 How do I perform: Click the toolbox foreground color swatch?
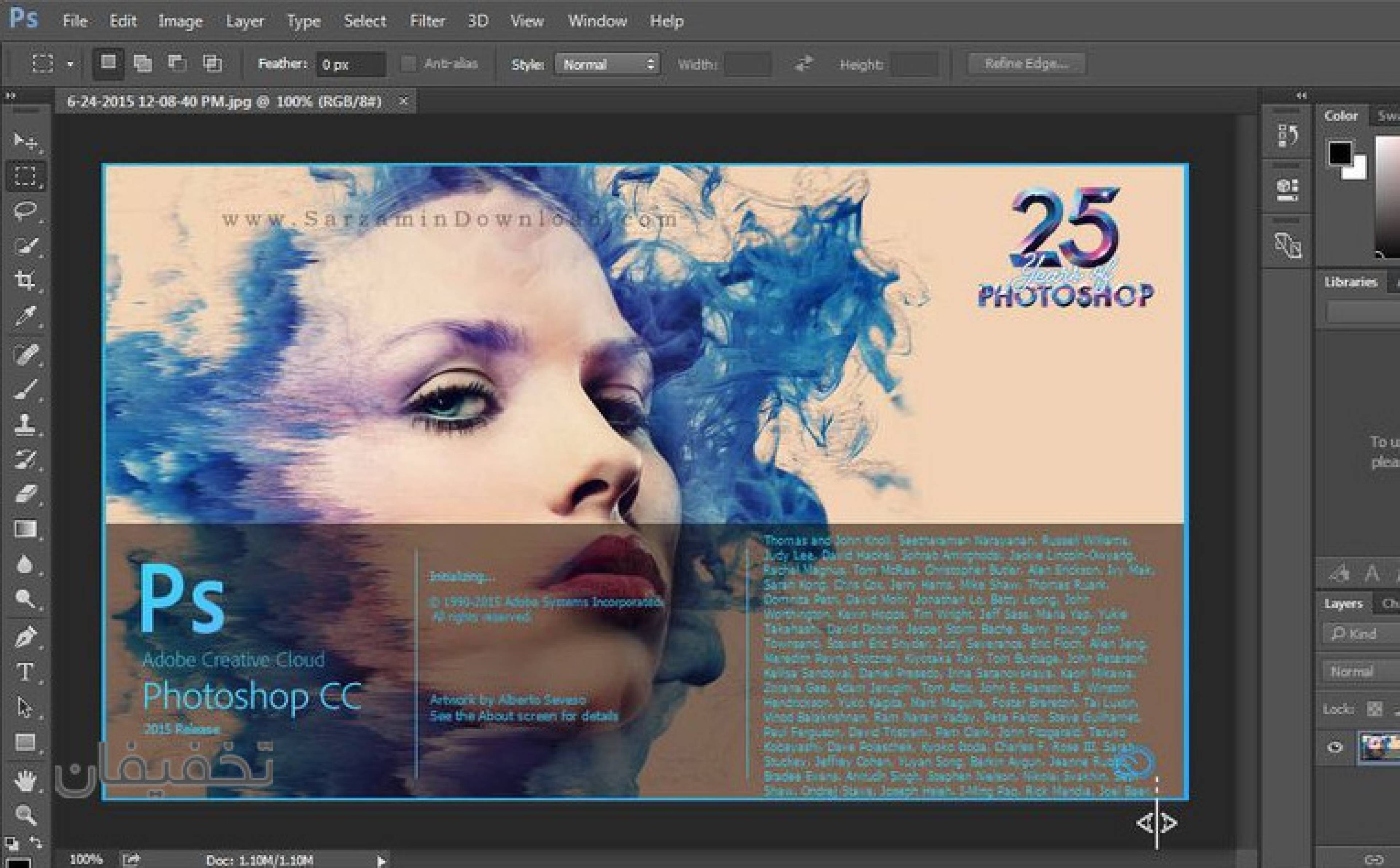[x=20, y=863]
